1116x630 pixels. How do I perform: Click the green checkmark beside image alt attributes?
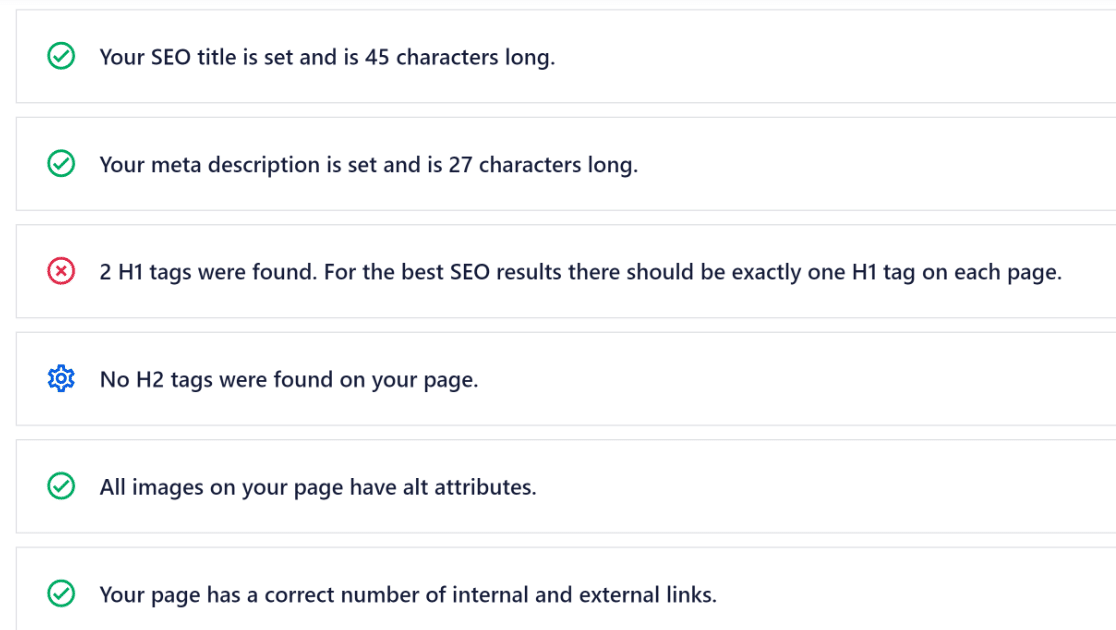tap(61, 486)
